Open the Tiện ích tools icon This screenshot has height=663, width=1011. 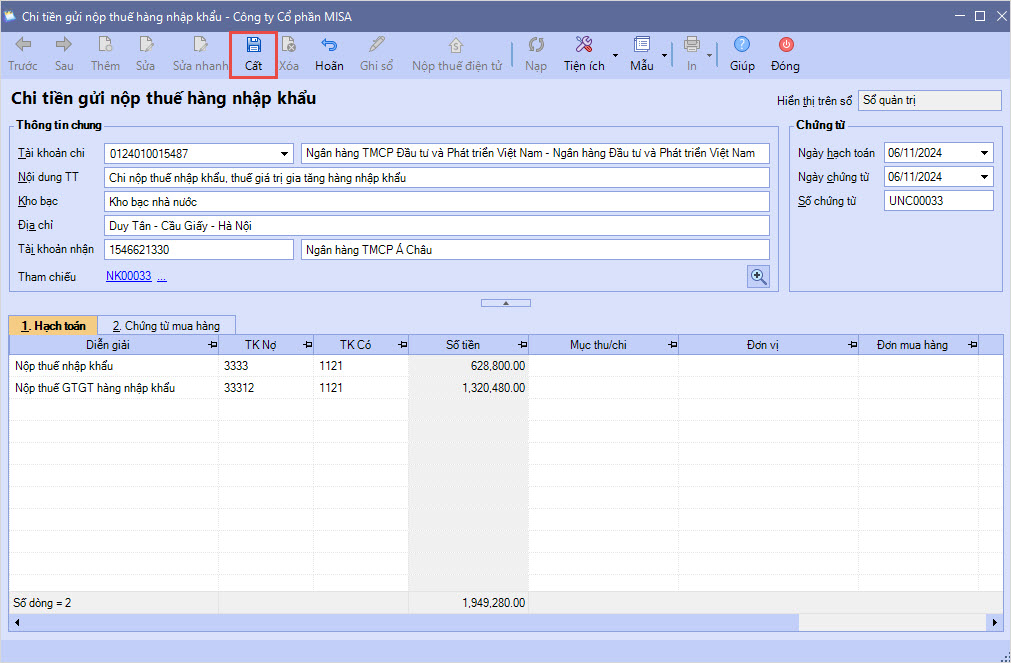click(x=585, y=45)
